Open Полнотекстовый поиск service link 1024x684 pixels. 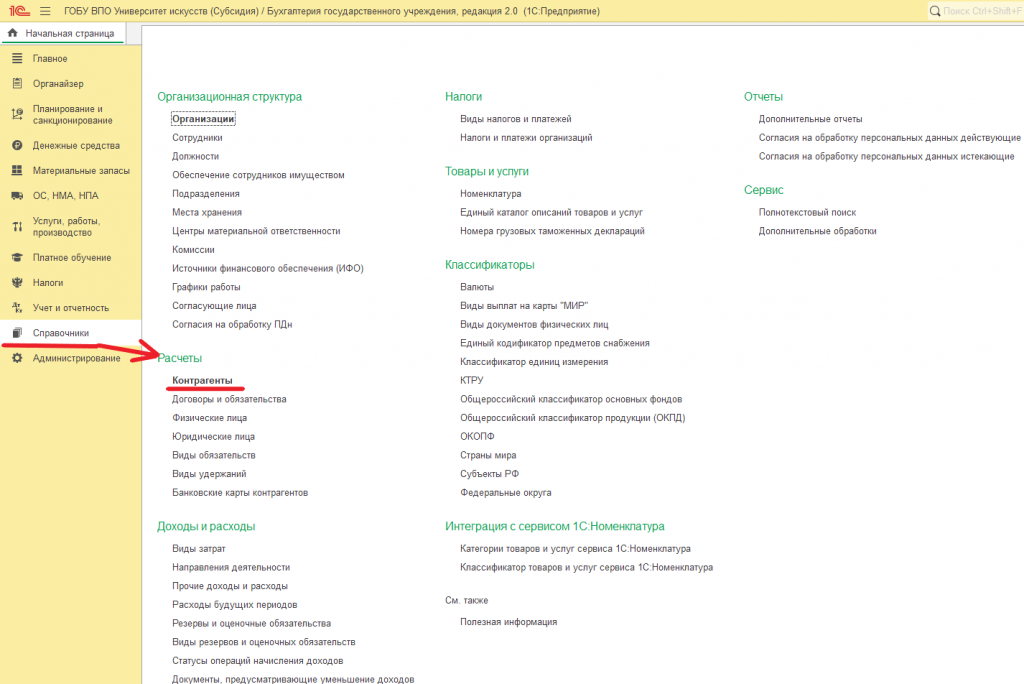(x=807, y=212)
